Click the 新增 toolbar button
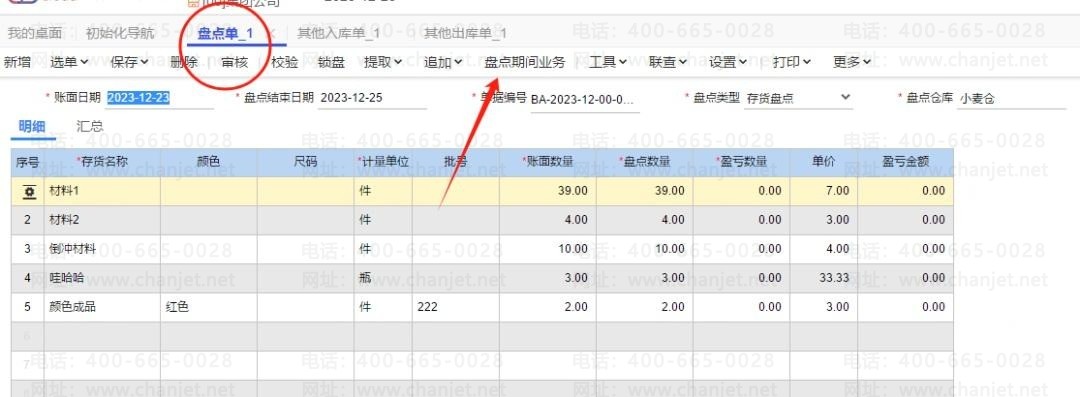 point(17,62)
